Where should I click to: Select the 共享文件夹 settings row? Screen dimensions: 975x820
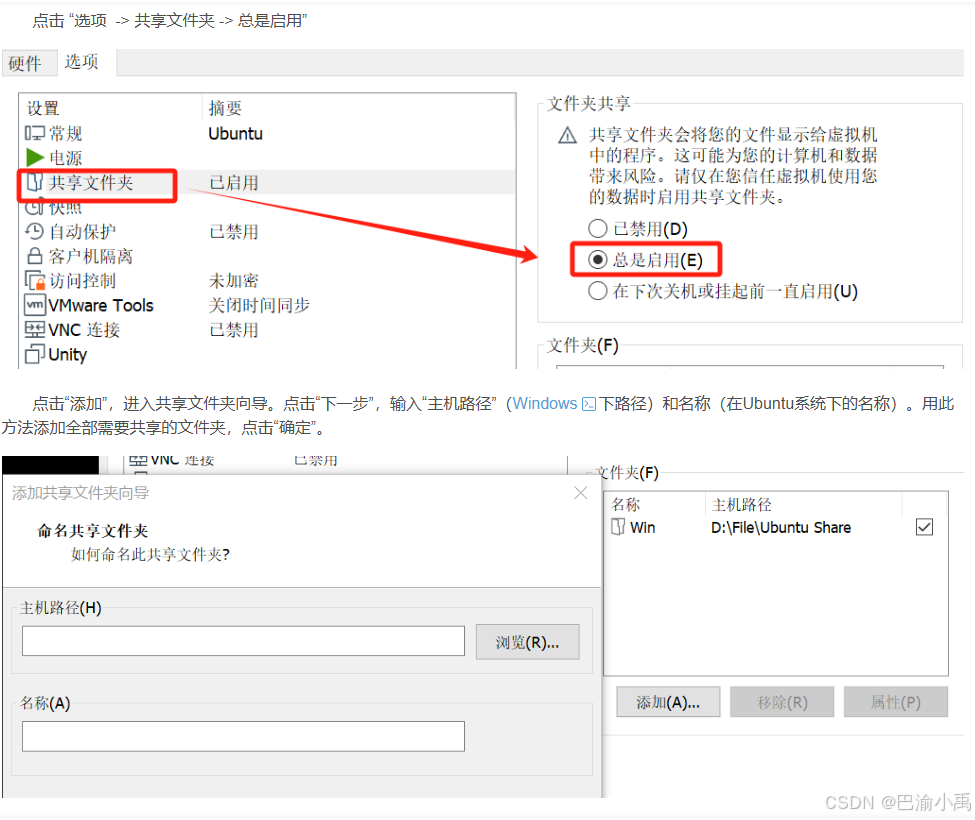click(x=267, y=182)
